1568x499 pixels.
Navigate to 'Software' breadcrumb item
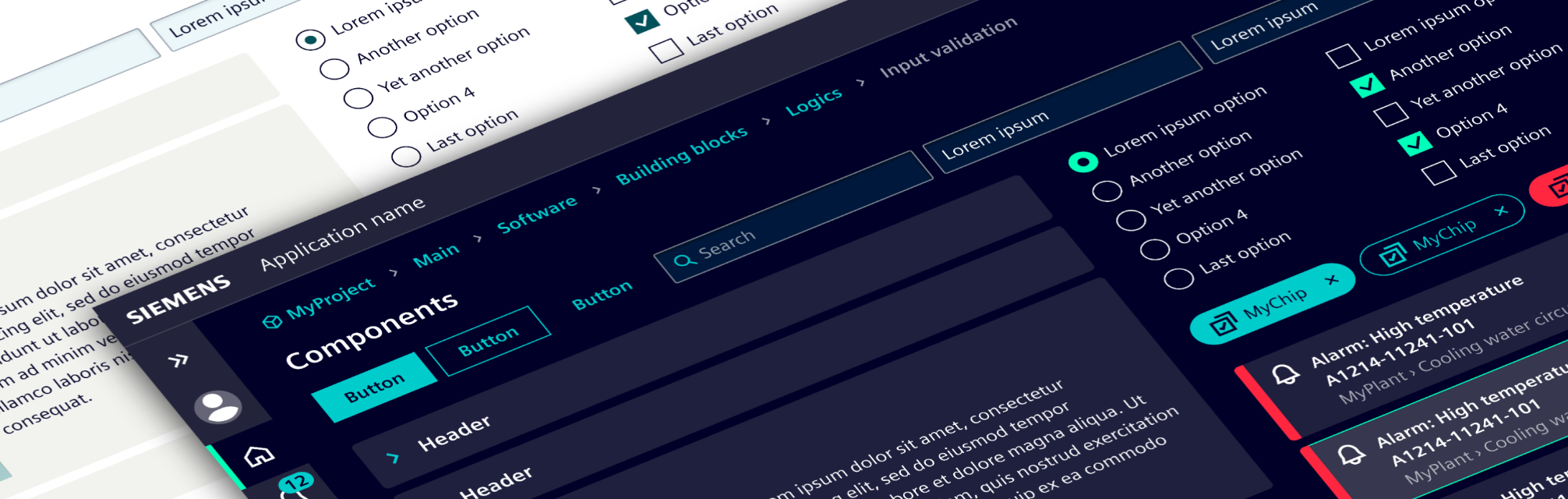coord(537,214)
